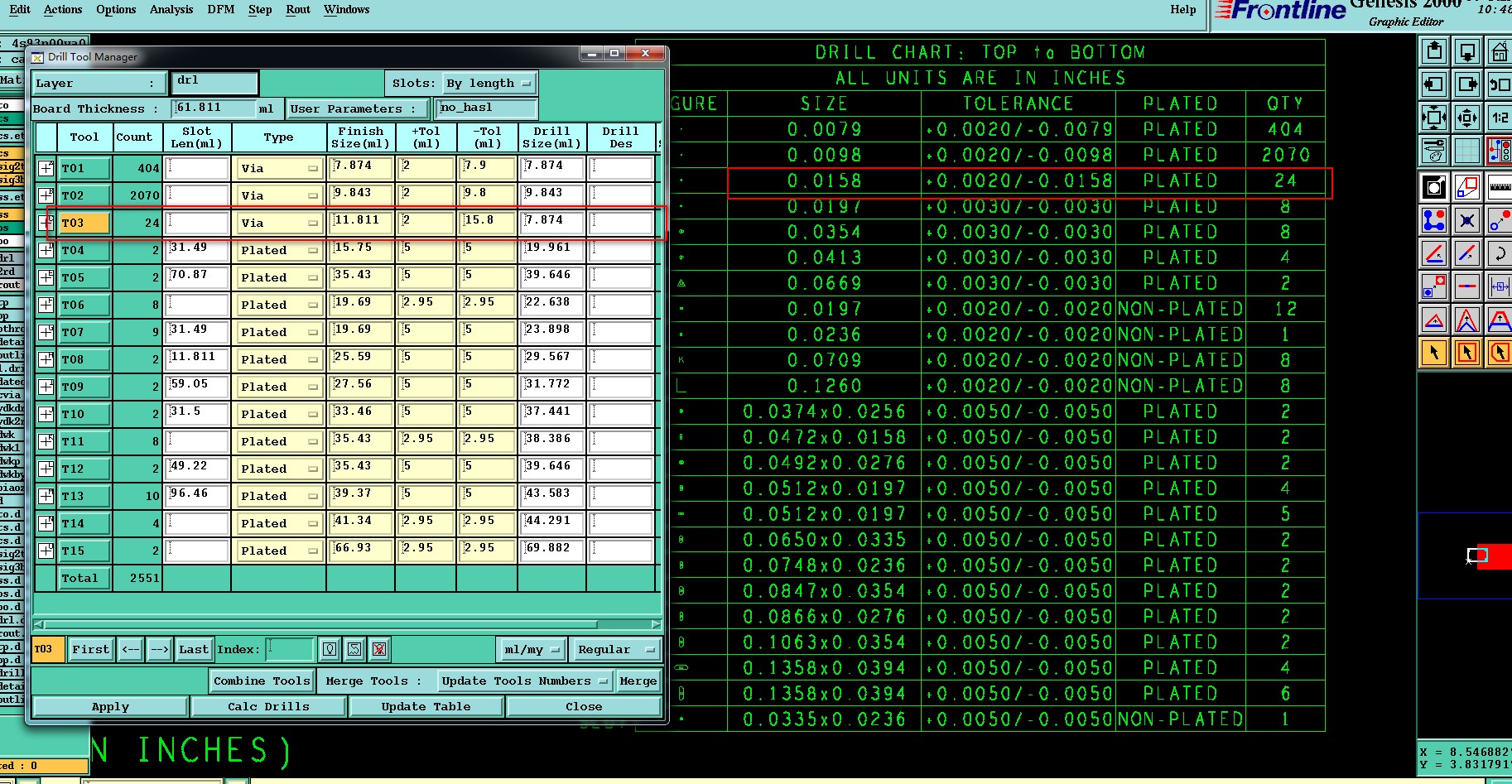Click the Index input field

click(x=290, y=650)
